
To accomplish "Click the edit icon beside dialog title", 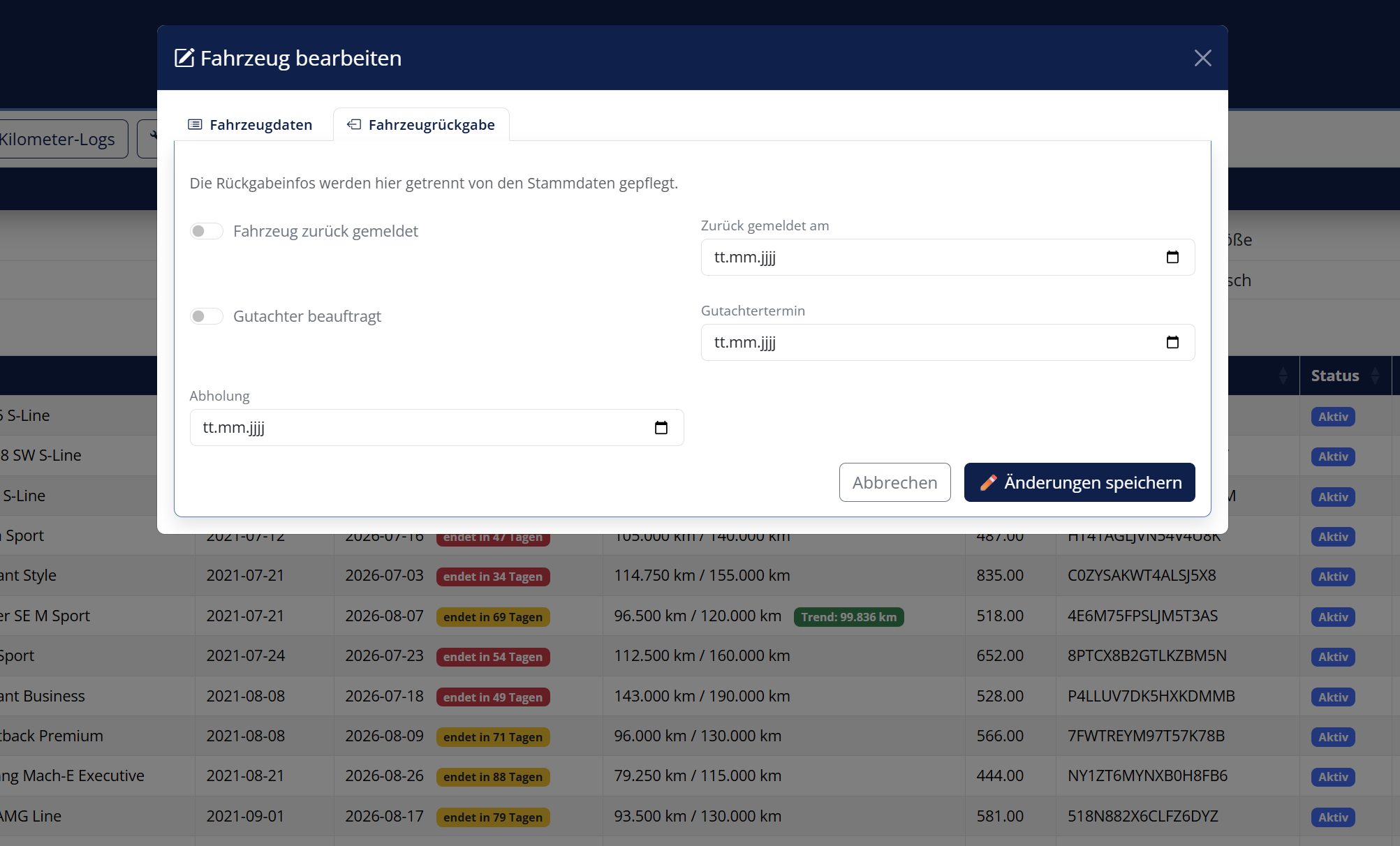I will click(x=184, y=58).
